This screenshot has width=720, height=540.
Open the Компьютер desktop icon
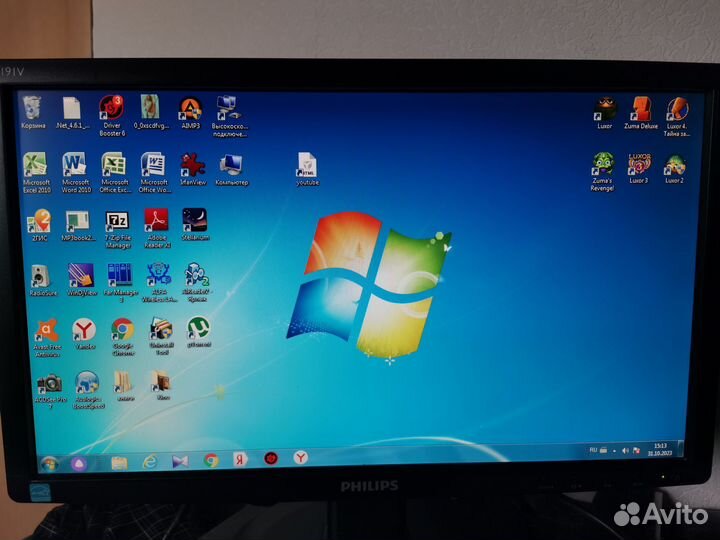click(231, 170)
